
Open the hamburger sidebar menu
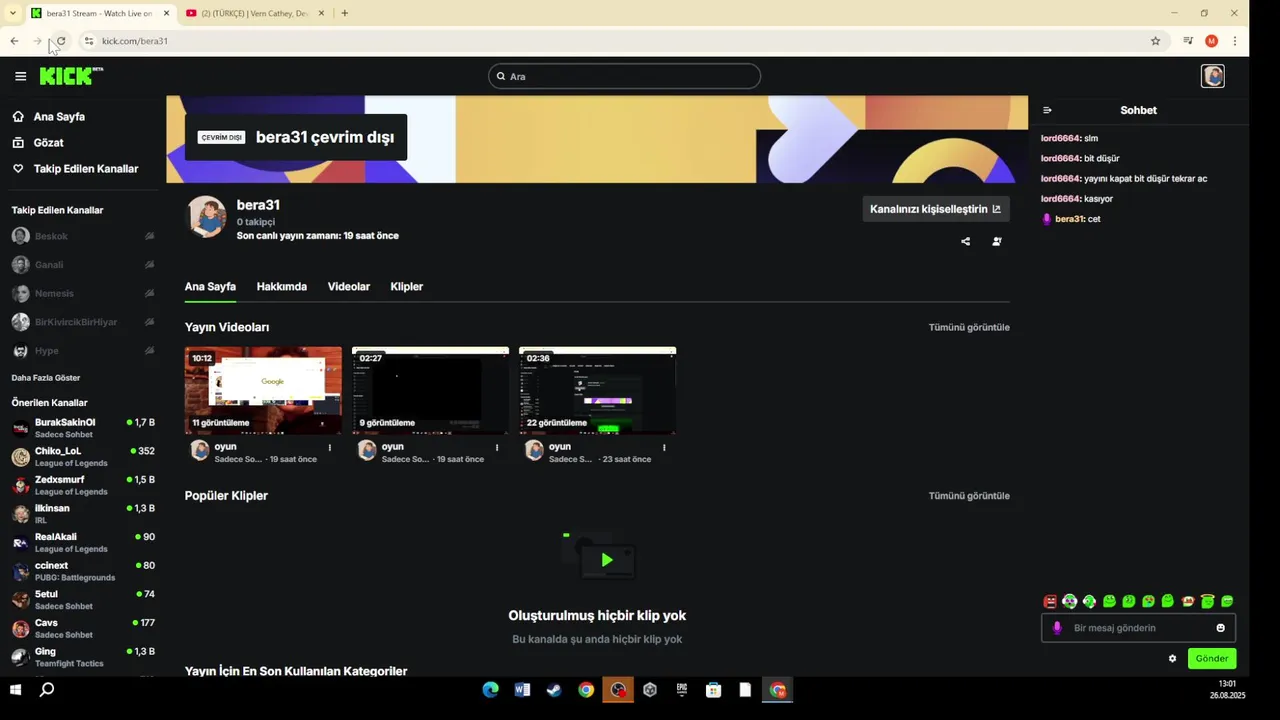coord(20,76)
